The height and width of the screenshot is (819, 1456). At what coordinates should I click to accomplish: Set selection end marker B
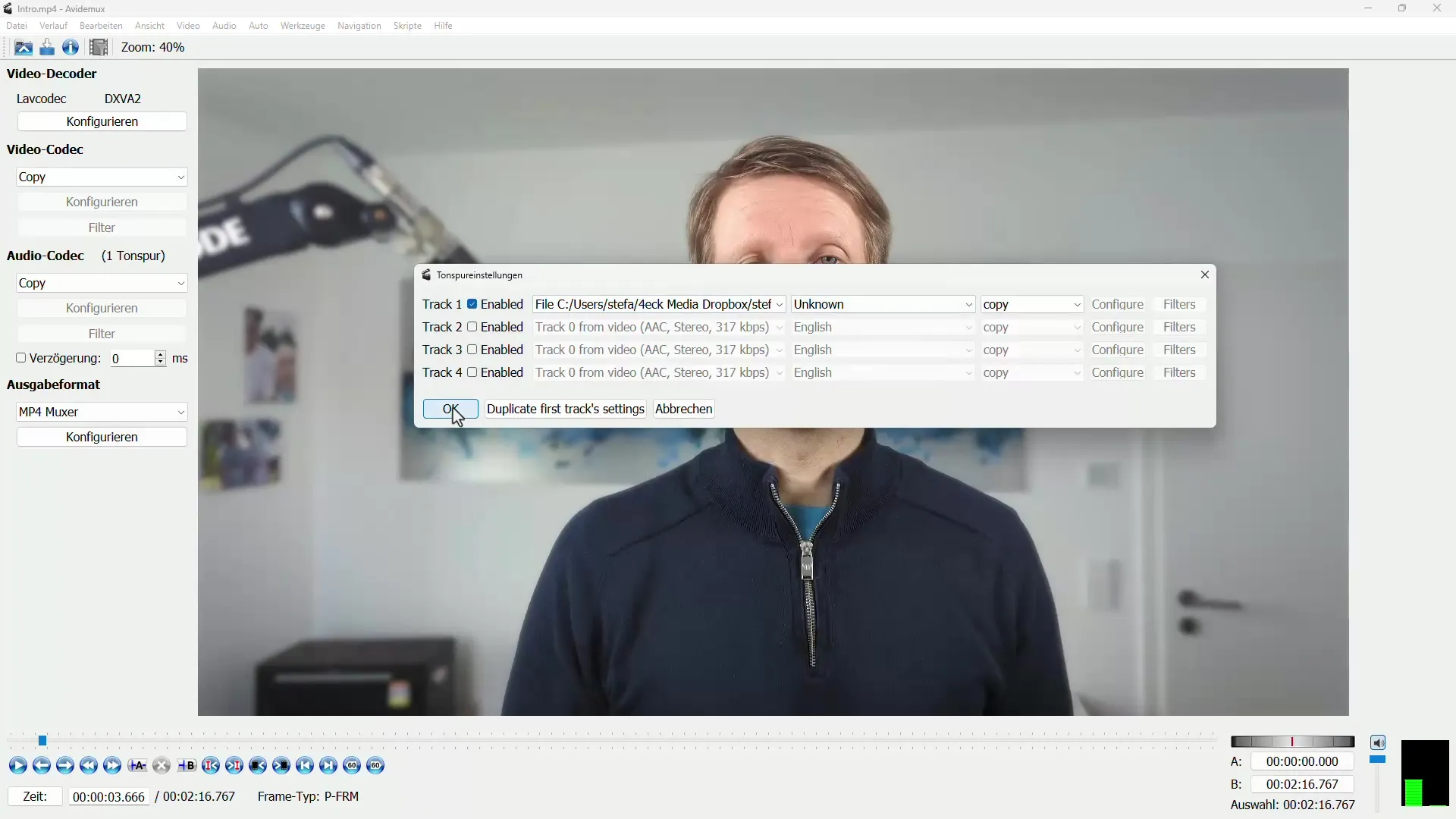coord(187,766)
